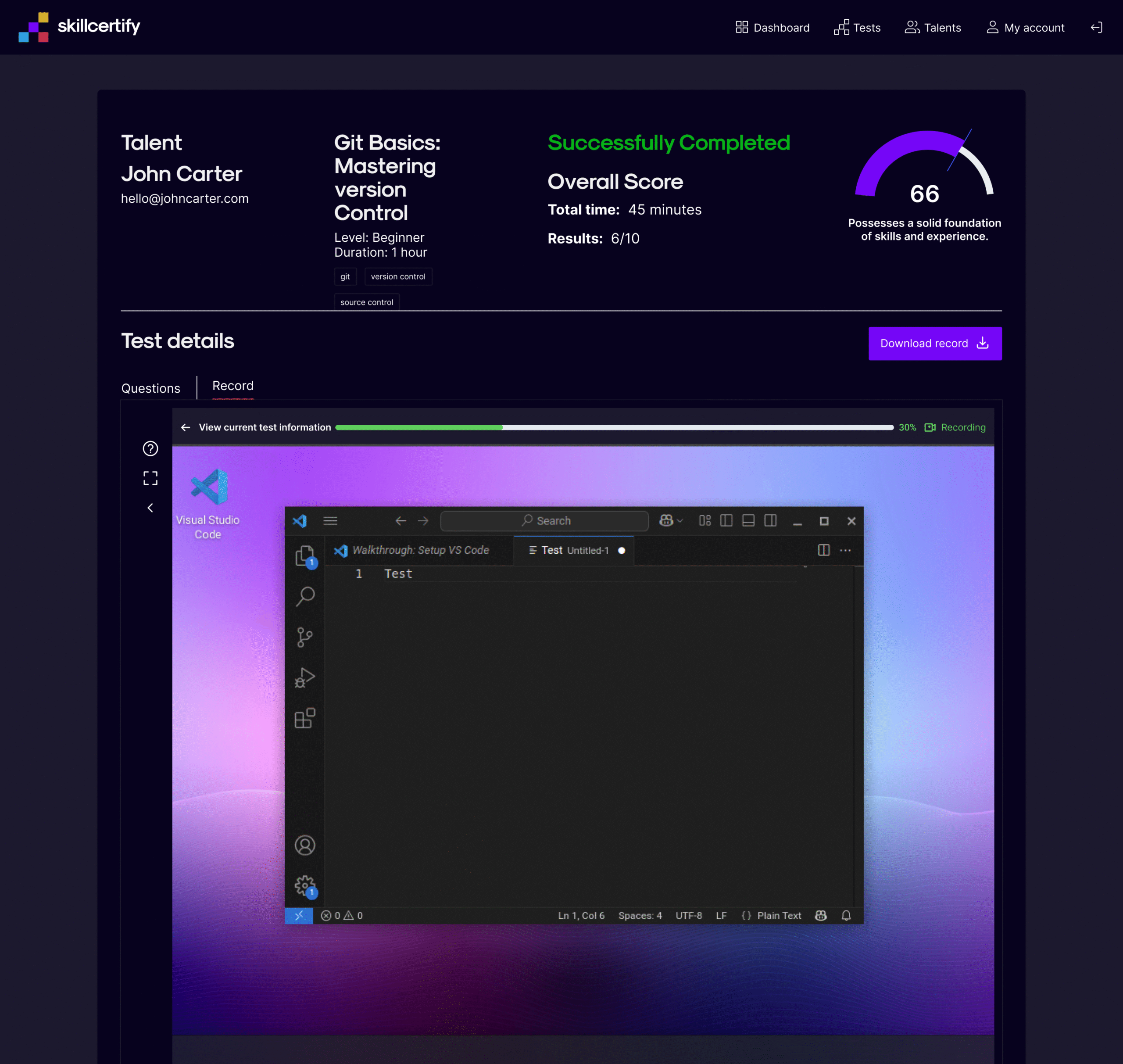Click the Download record button
This screenshot has width=1123, height=1064.
tap(935, 343)
